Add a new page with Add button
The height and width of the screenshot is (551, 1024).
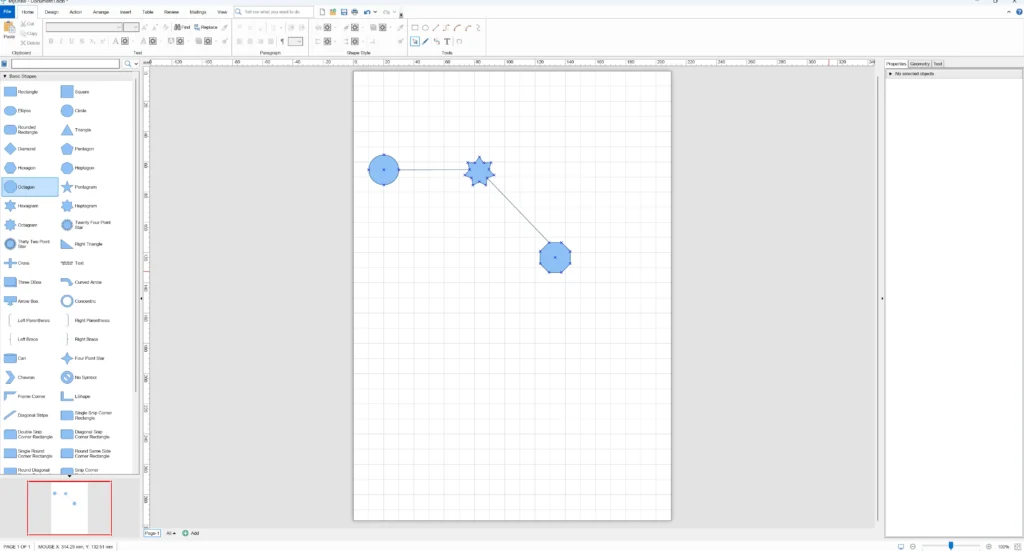(x=191, y=533)
